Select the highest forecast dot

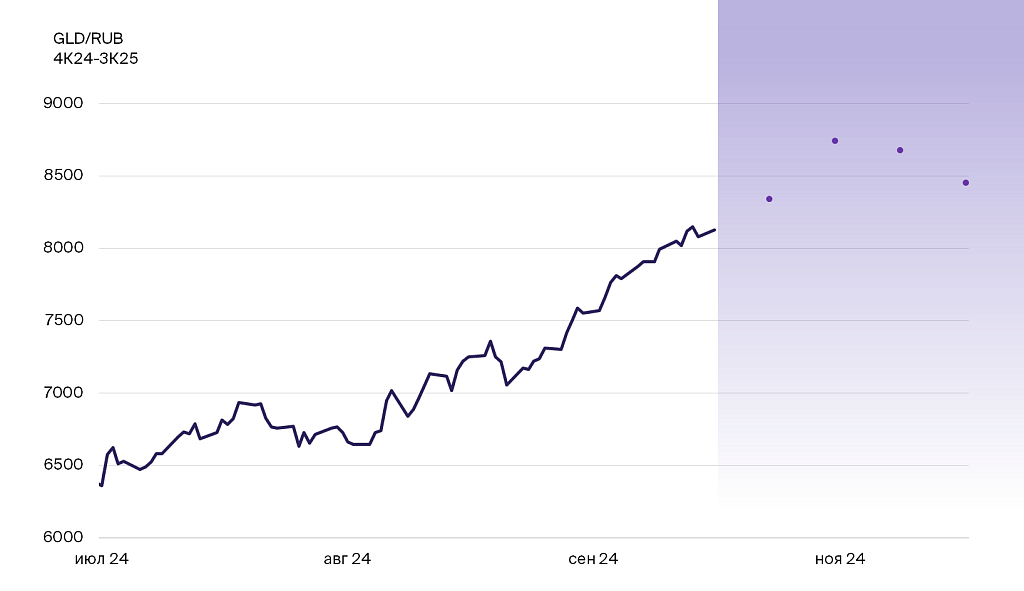(835, 141)
